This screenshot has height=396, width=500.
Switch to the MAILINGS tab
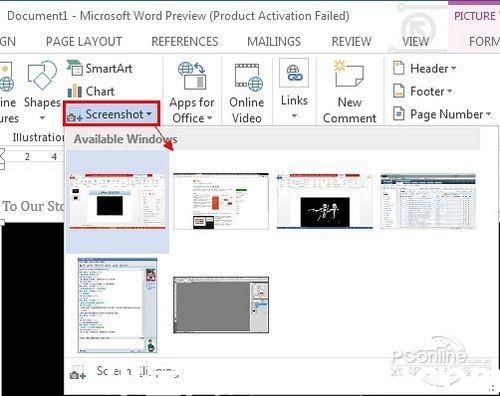pyautogui.click(x=274, y=42)
